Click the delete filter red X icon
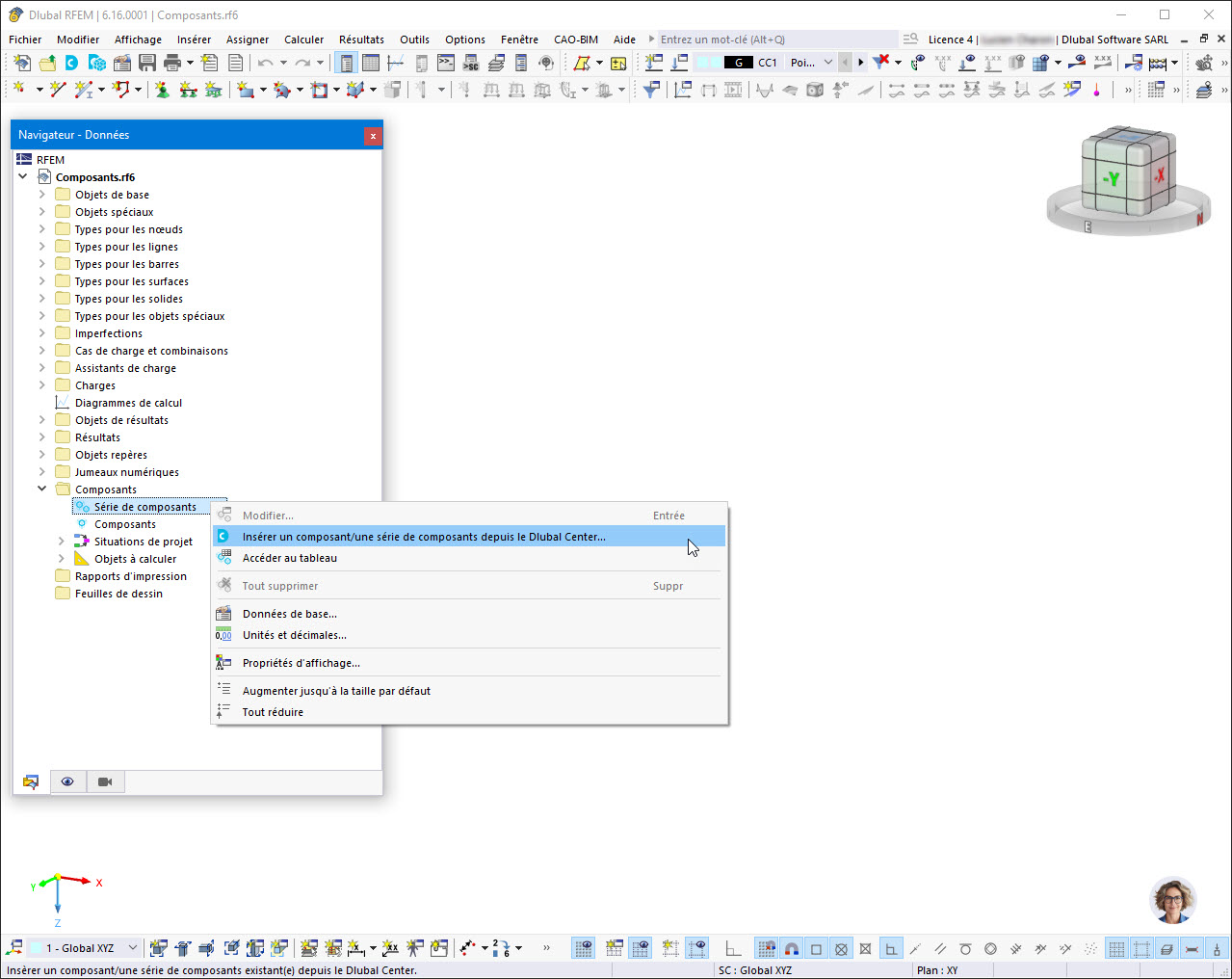Screen dimensions: 1232x979 (x=880, y=63)
